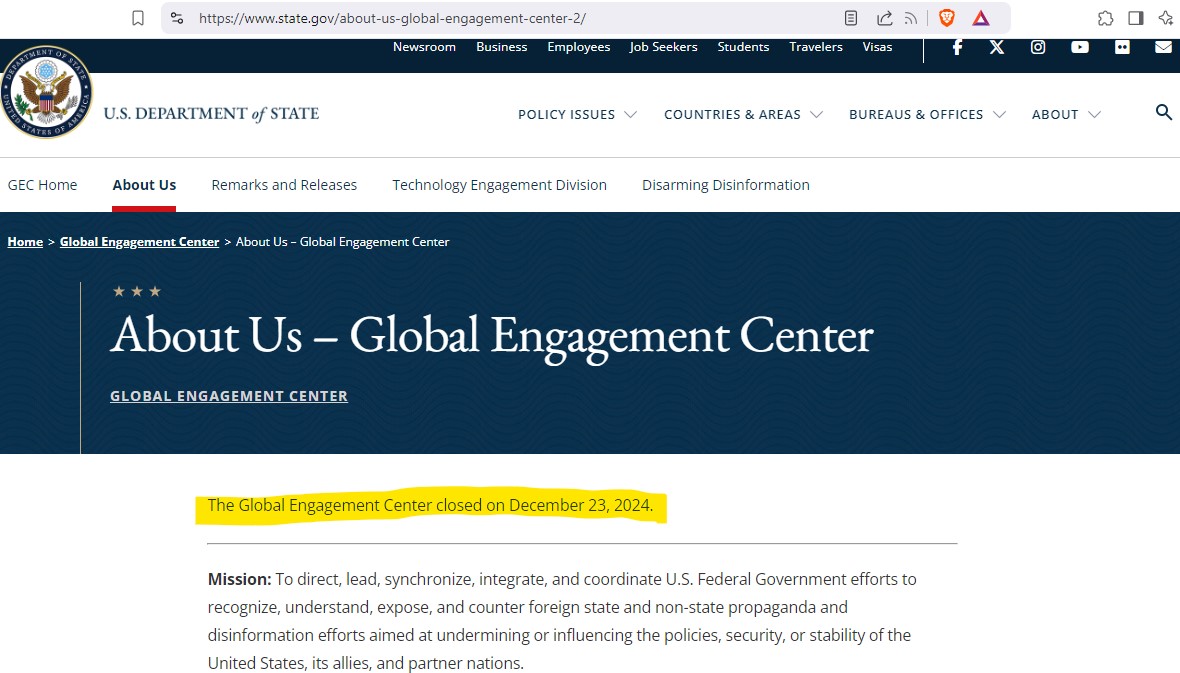Expand the Bureaus & Offices dropdown
Viewport: 1180px width, 673px height.
click(927, 115)
